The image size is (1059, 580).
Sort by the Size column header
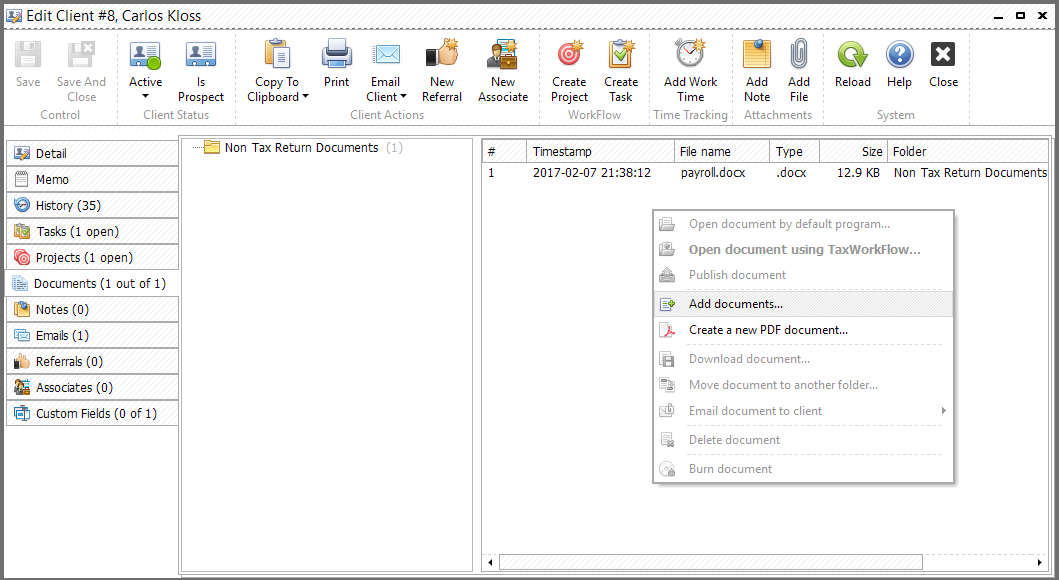(x=853, y=152)
